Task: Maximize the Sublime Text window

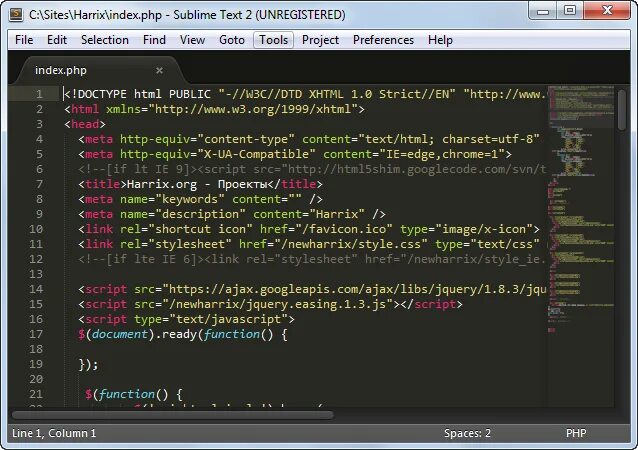Action: point(570,11)
